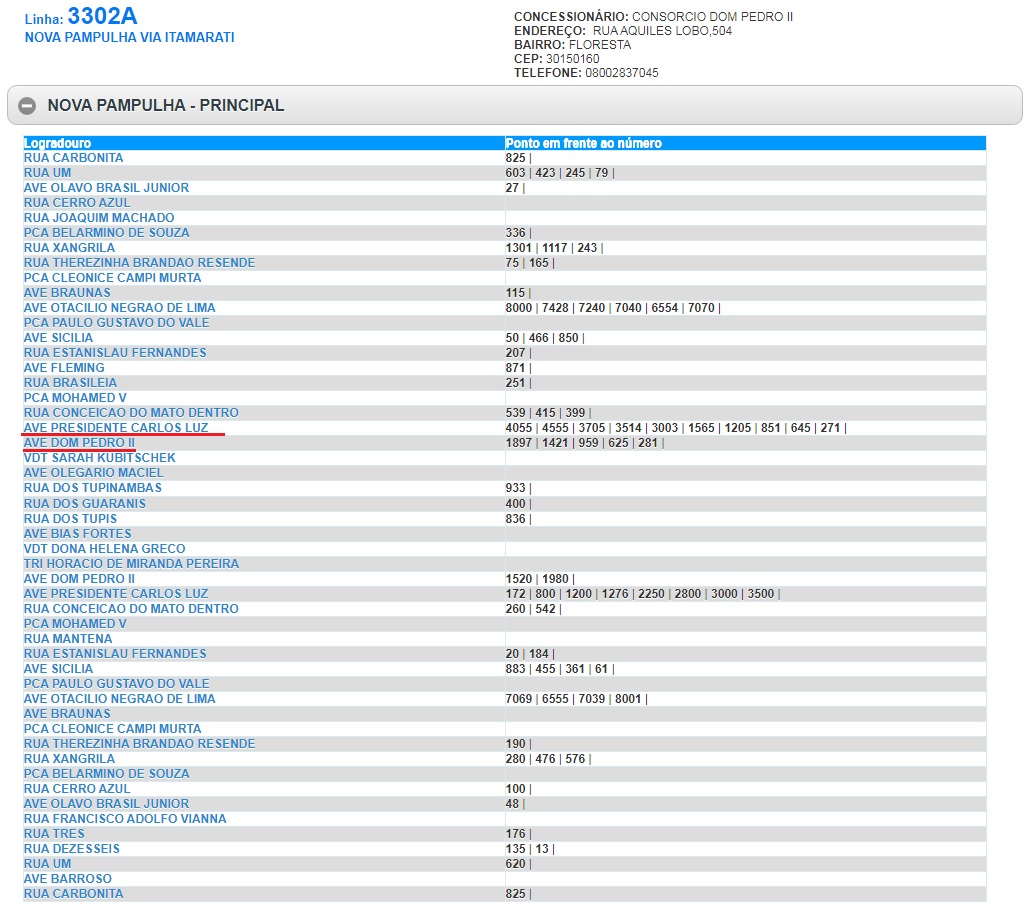Select TRI HORACIO DE MIRANDA PEREIRA link
The width and height of the screenshot is (1029, 917).
pyautogui.click(x=131, y=564)
